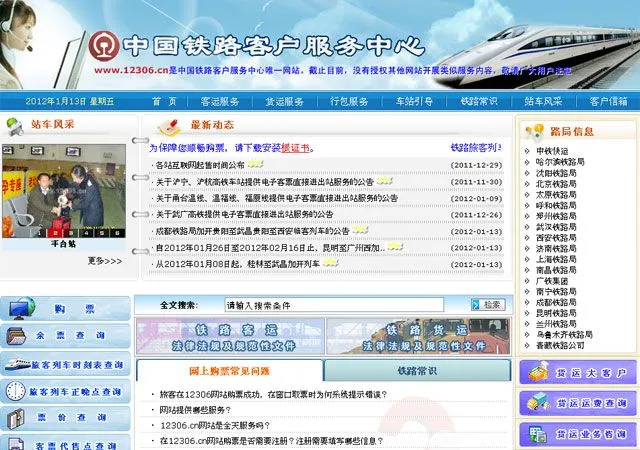
Task: Open 成都铁路局 link
Action: tap(556, 302)
